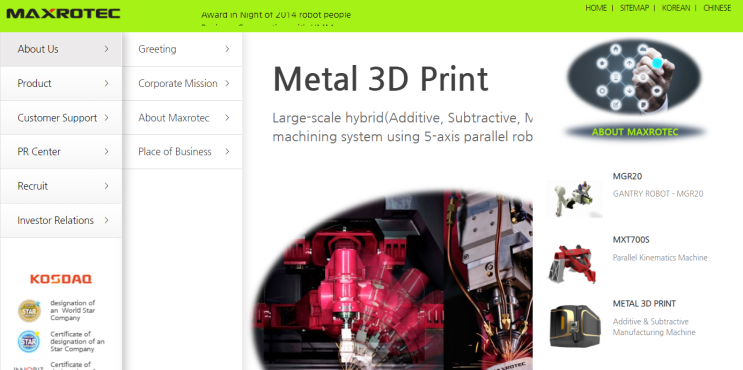Open the About Us menu
743x370 pixels.
[61, 49]
